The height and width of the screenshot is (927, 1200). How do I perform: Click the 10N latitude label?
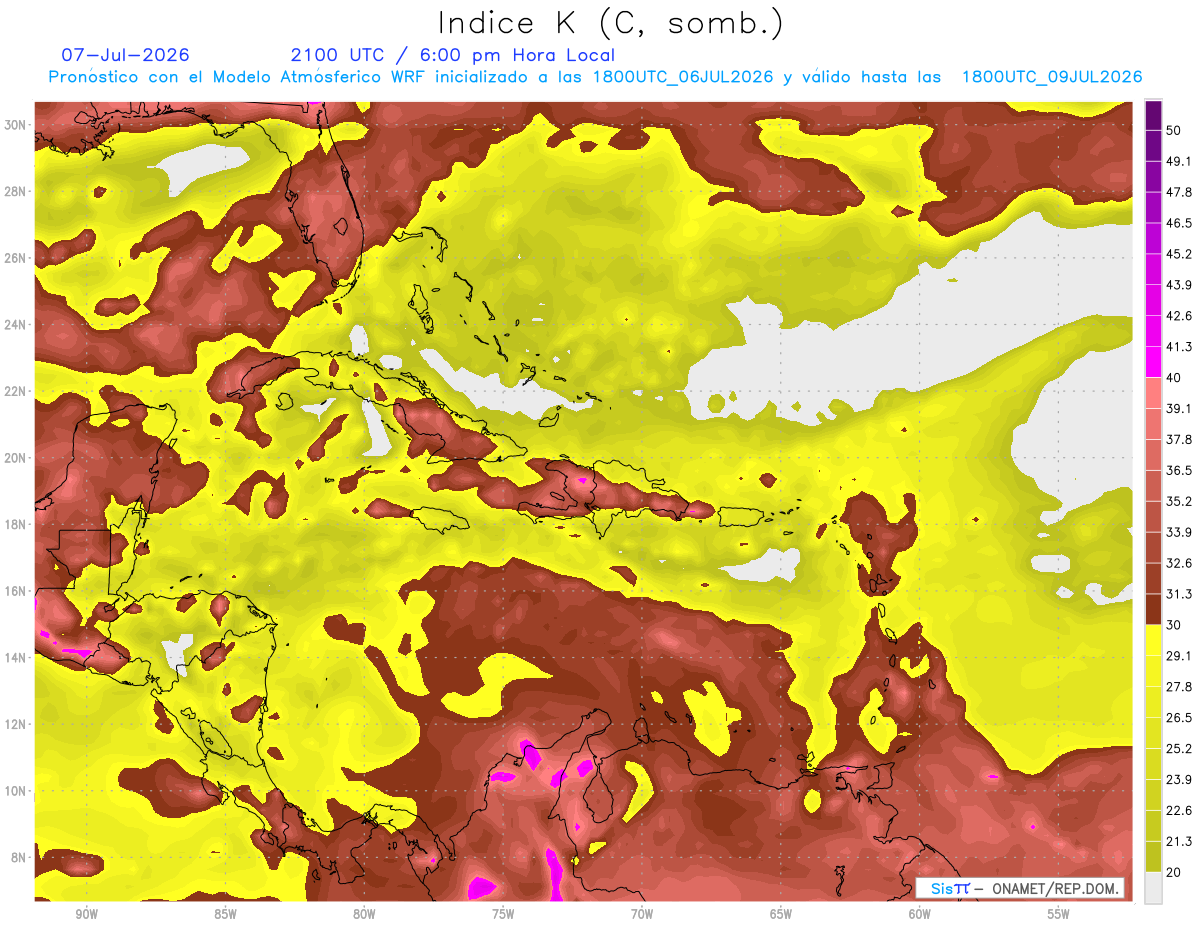pyautogui.click(x=16, y=791)
